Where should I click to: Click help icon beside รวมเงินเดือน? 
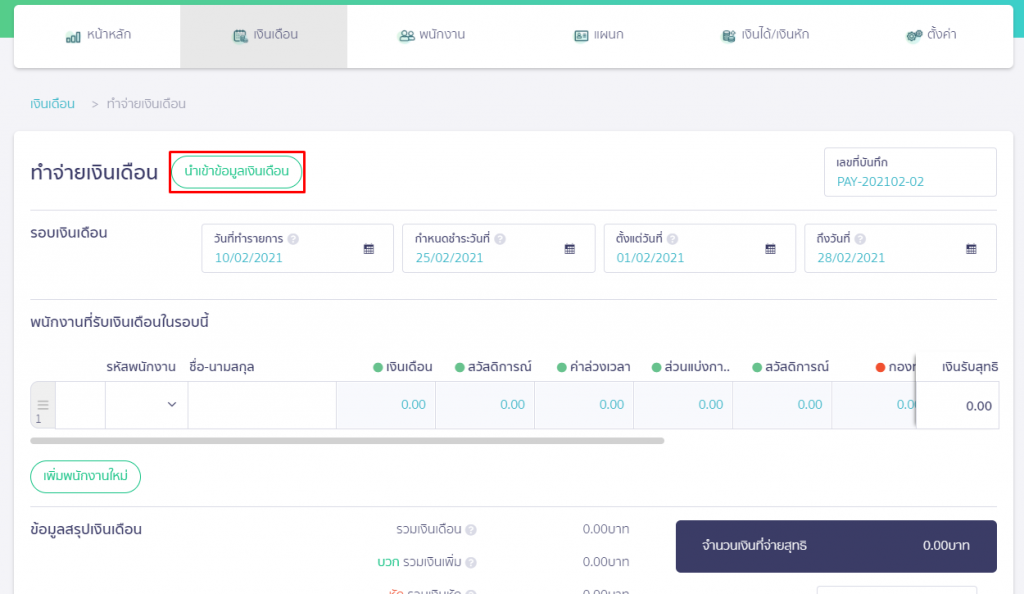[x=471, y=529]
